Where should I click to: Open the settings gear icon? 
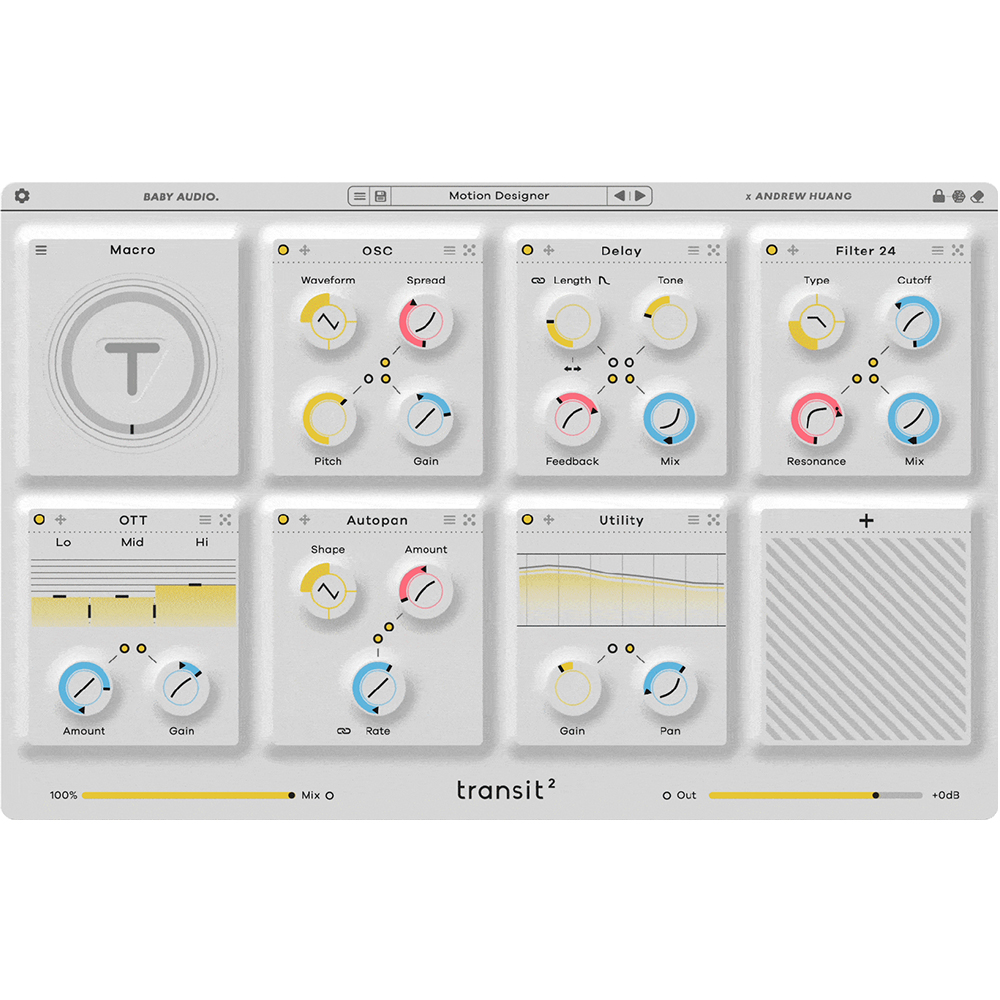click(22, 195)
